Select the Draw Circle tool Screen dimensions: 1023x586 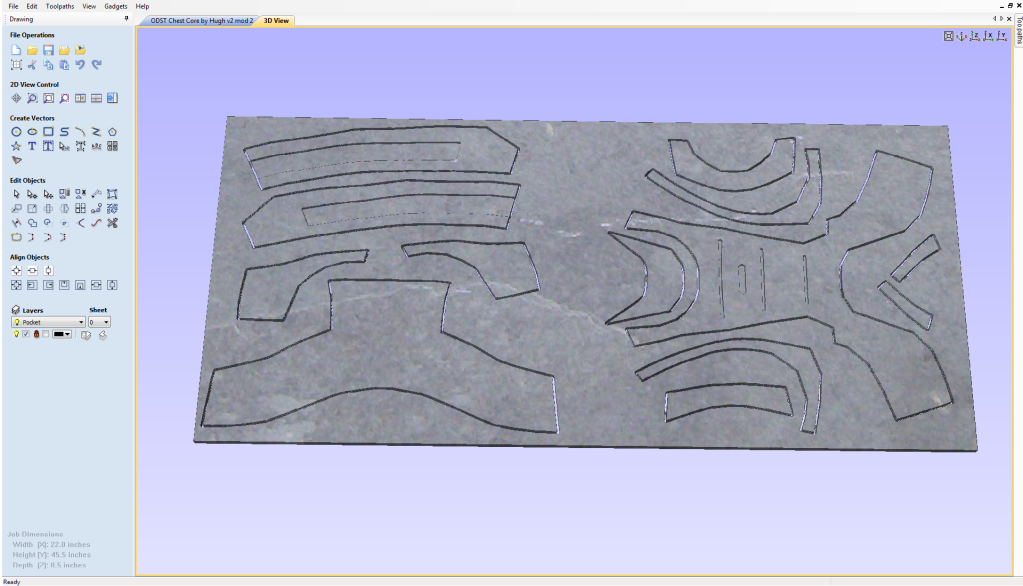(x=16, y=132)
